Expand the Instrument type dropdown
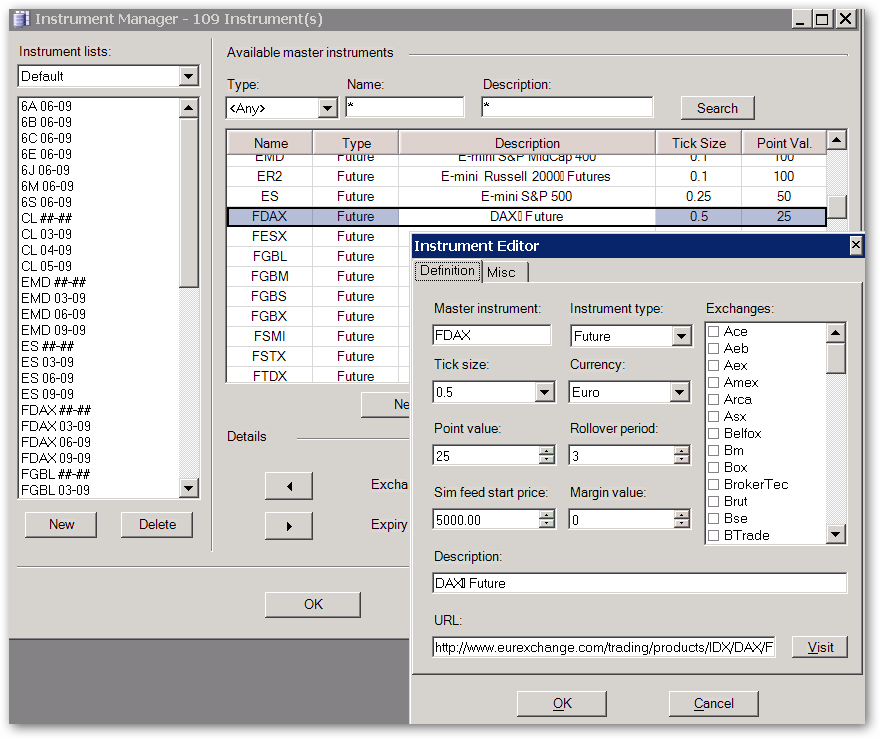This screenshot has height=739, width=880. click(682, 336)
